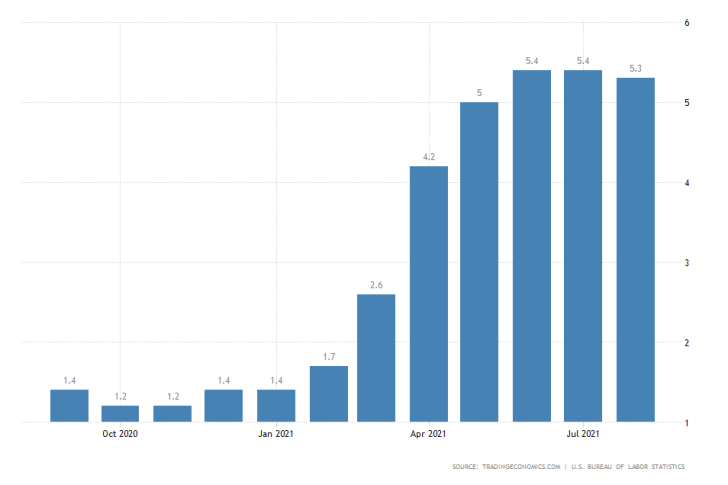Click the Jan 2021 x-axis label
The image size is (728, 485).
click(x=276, y=434)
